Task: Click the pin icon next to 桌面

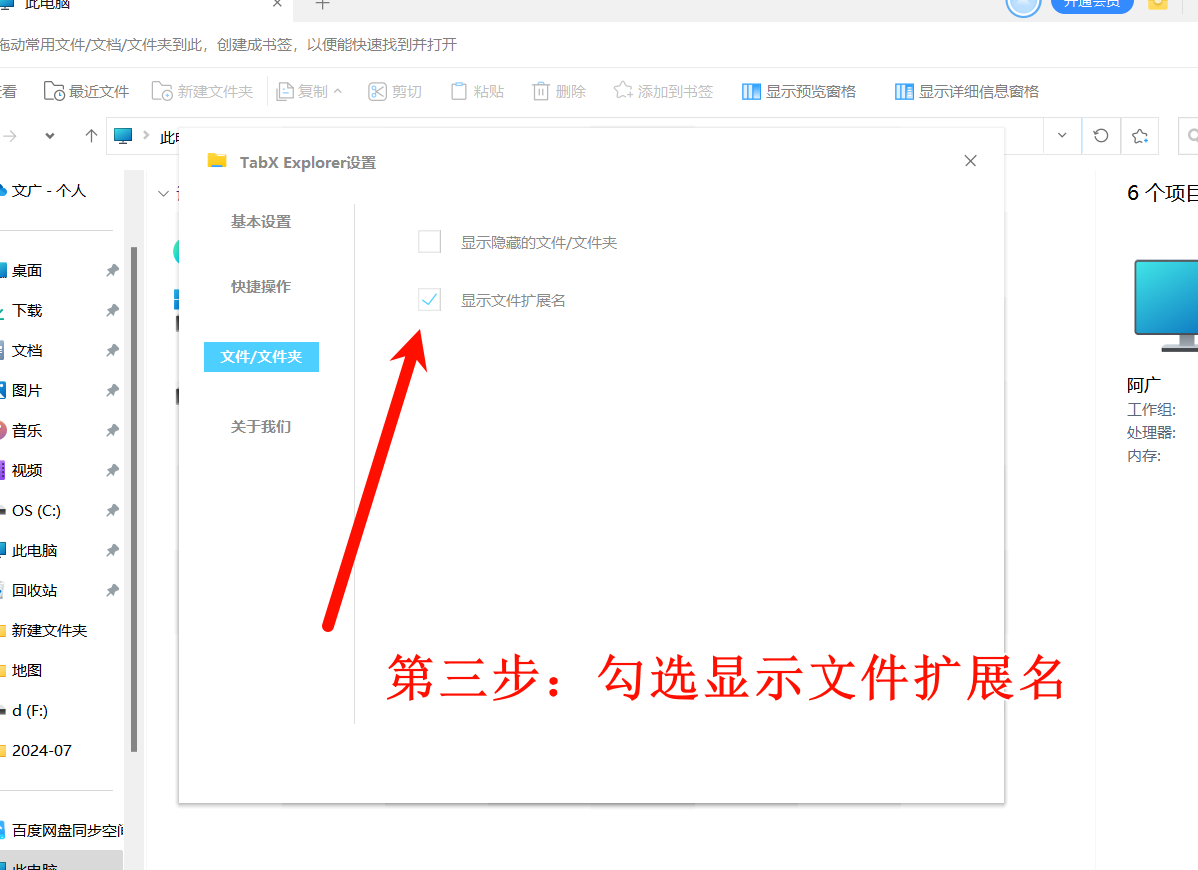Action: pyautogui.click(x=112, y=270)
